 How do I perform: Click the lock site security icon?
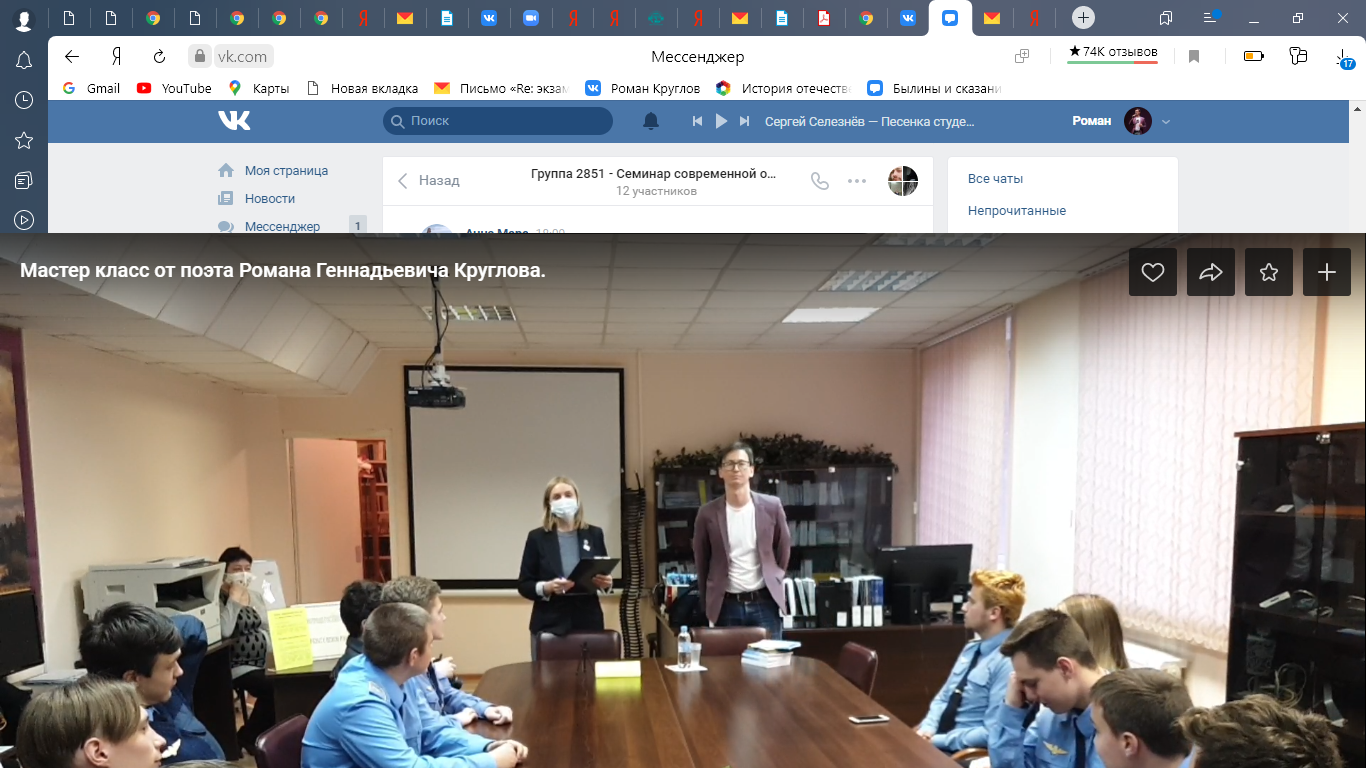[x=200, y=57]
